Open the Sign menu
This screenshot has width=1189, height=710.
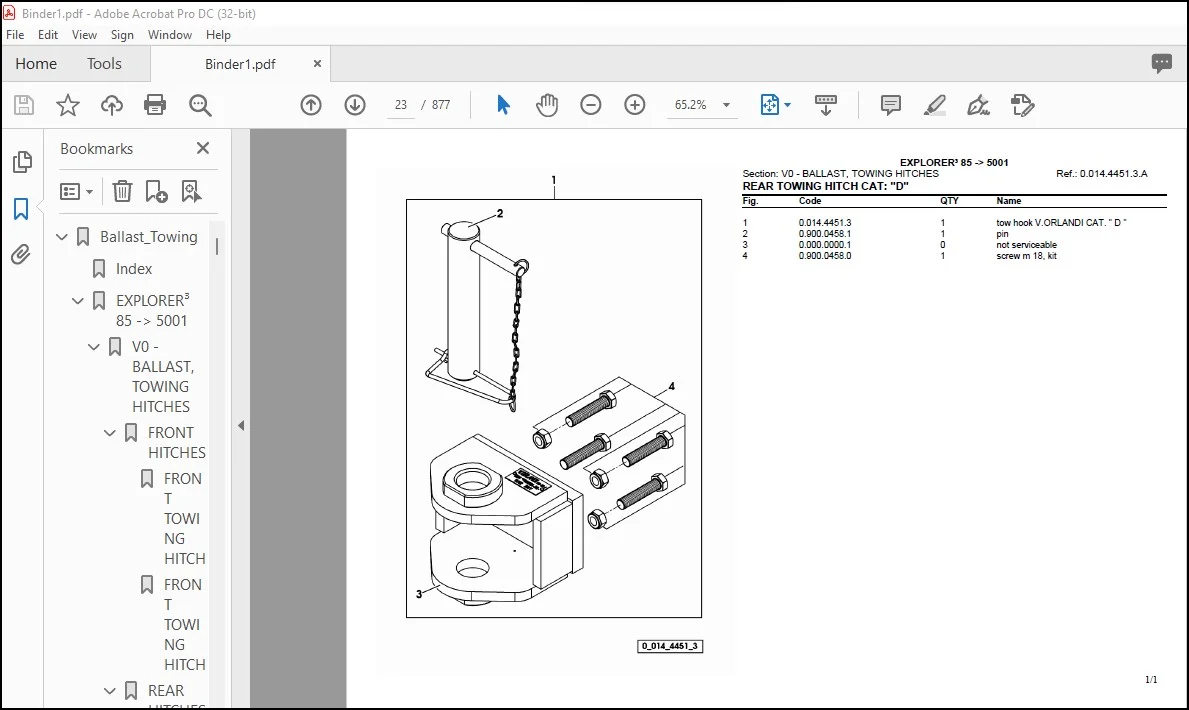pyautogui.click(x=122, y=35)
